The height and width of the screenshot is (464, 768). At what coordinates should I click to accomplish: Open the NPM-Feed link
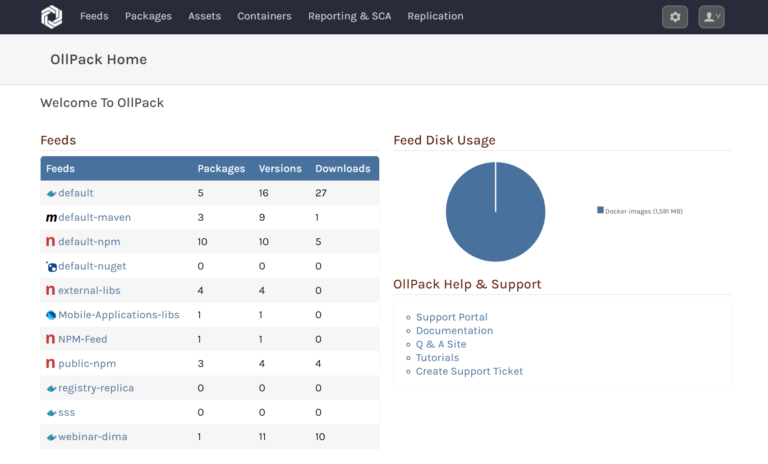click(83, 339)
